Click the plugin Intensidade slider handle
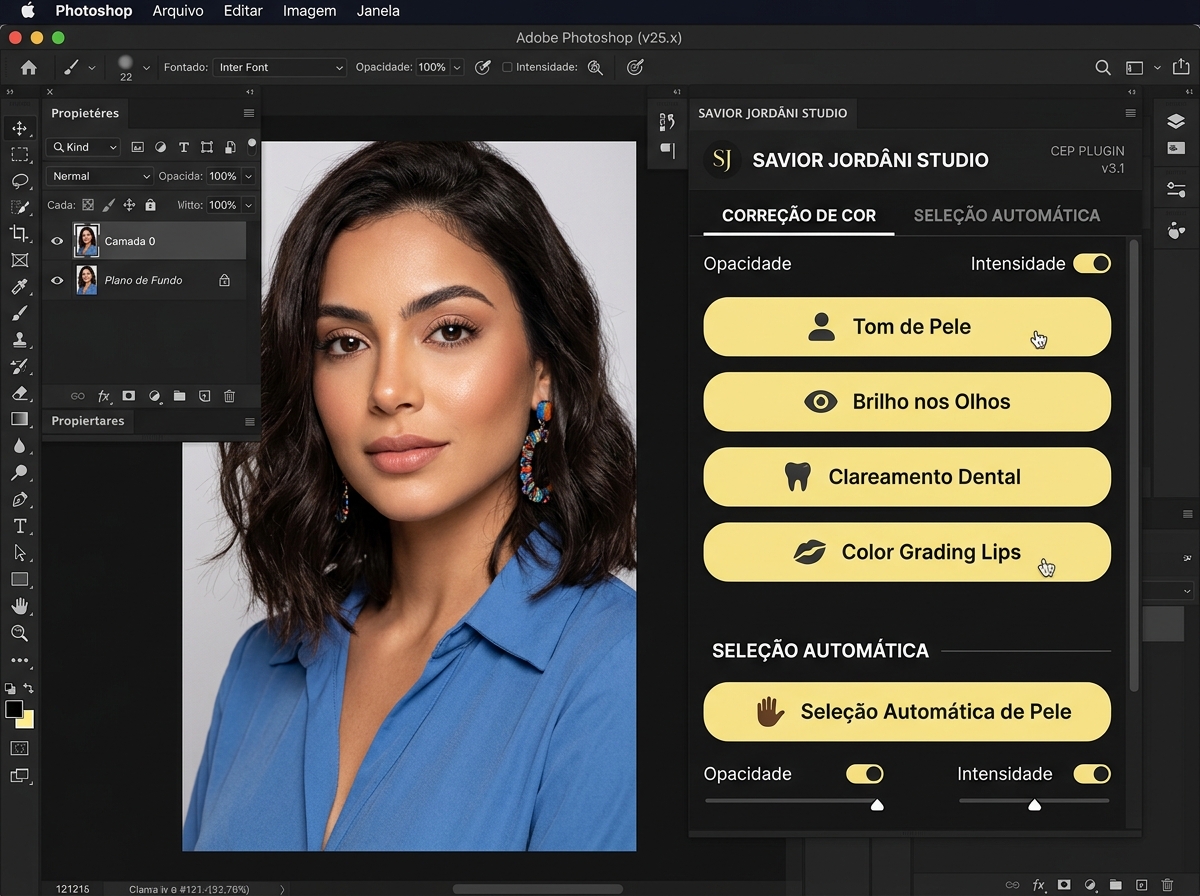Image resolution: width=1200 pixels, height=896 pixels. (x=1035, y=804)
